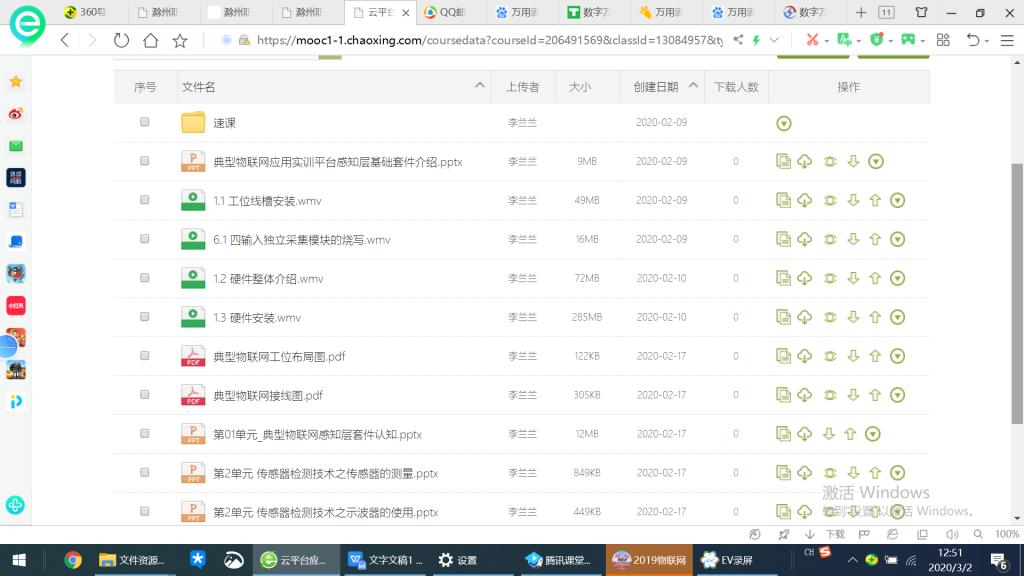
Task: Click the eye preview icon for 典型物联网接线图.pdf
Action: (830, 395)
